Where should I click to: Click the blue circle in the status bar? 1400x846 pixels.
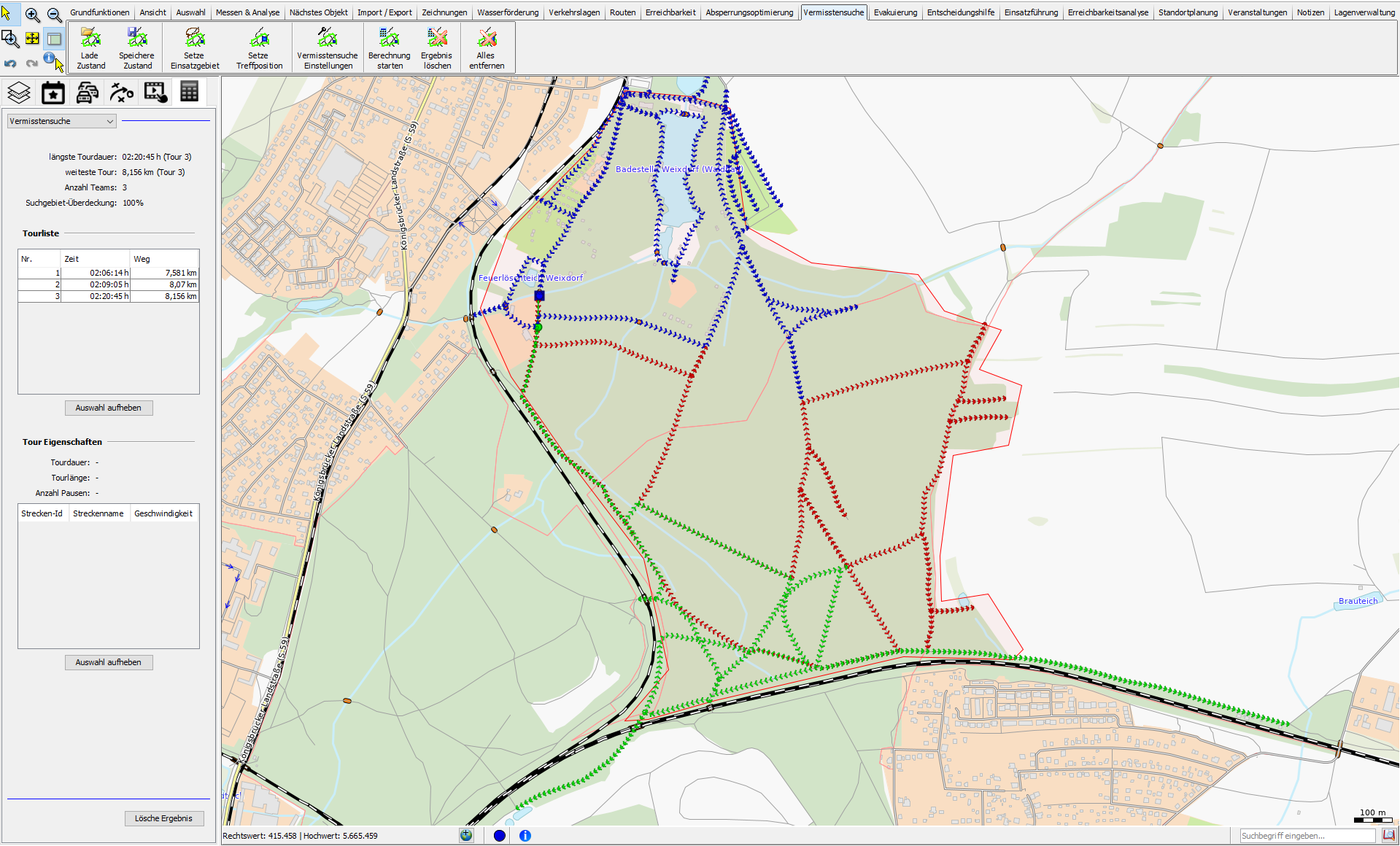click(499, 836)
